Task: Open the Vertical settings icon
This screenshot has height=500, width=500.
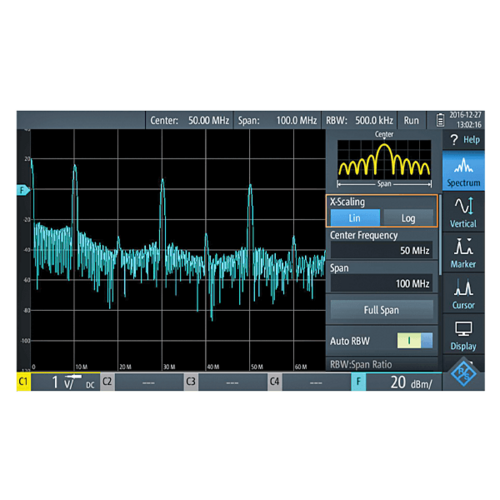Action: [464, 212]
